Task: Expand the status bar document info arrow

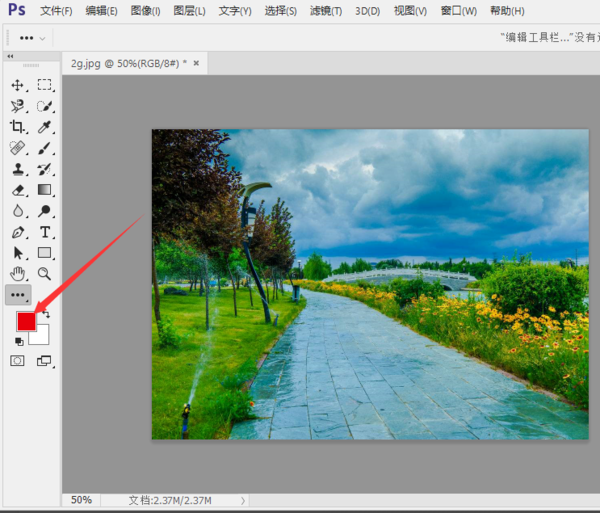Action: click(243, 500)
